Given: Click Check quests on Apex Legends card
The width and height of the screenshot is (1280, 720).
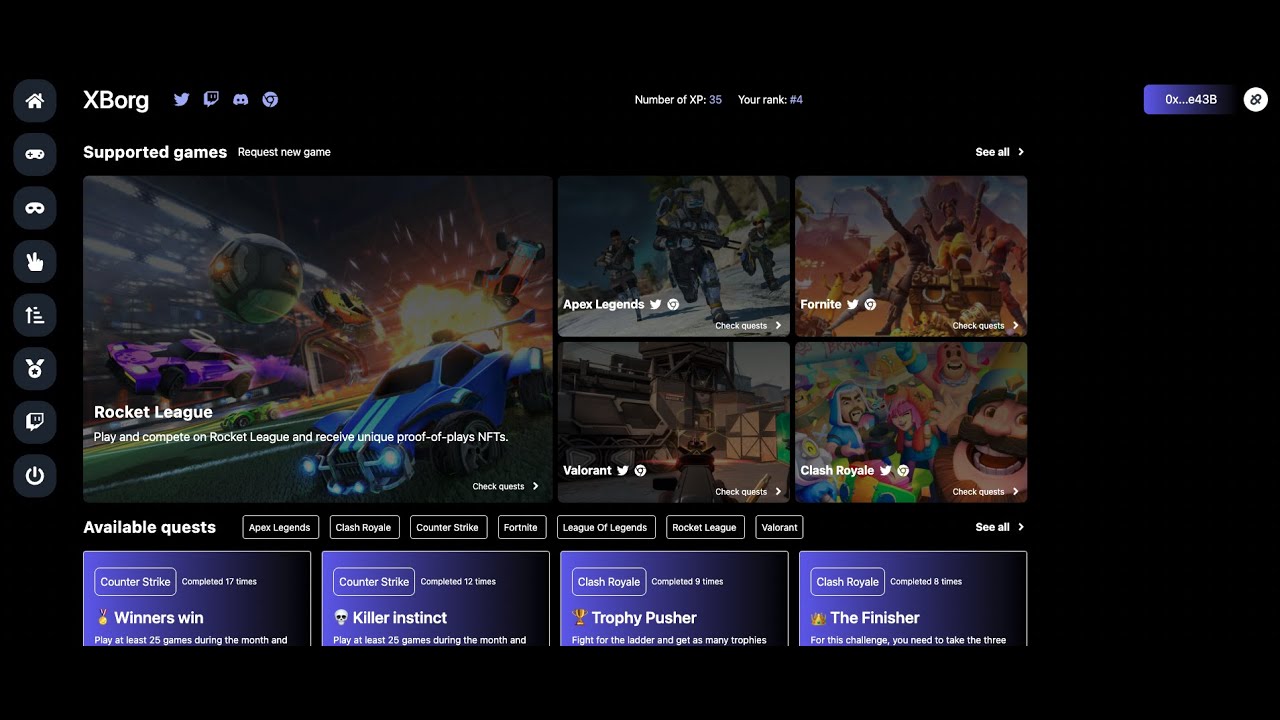Looking at the screenshot, I should pyautogui.click(x=749, y=325).
